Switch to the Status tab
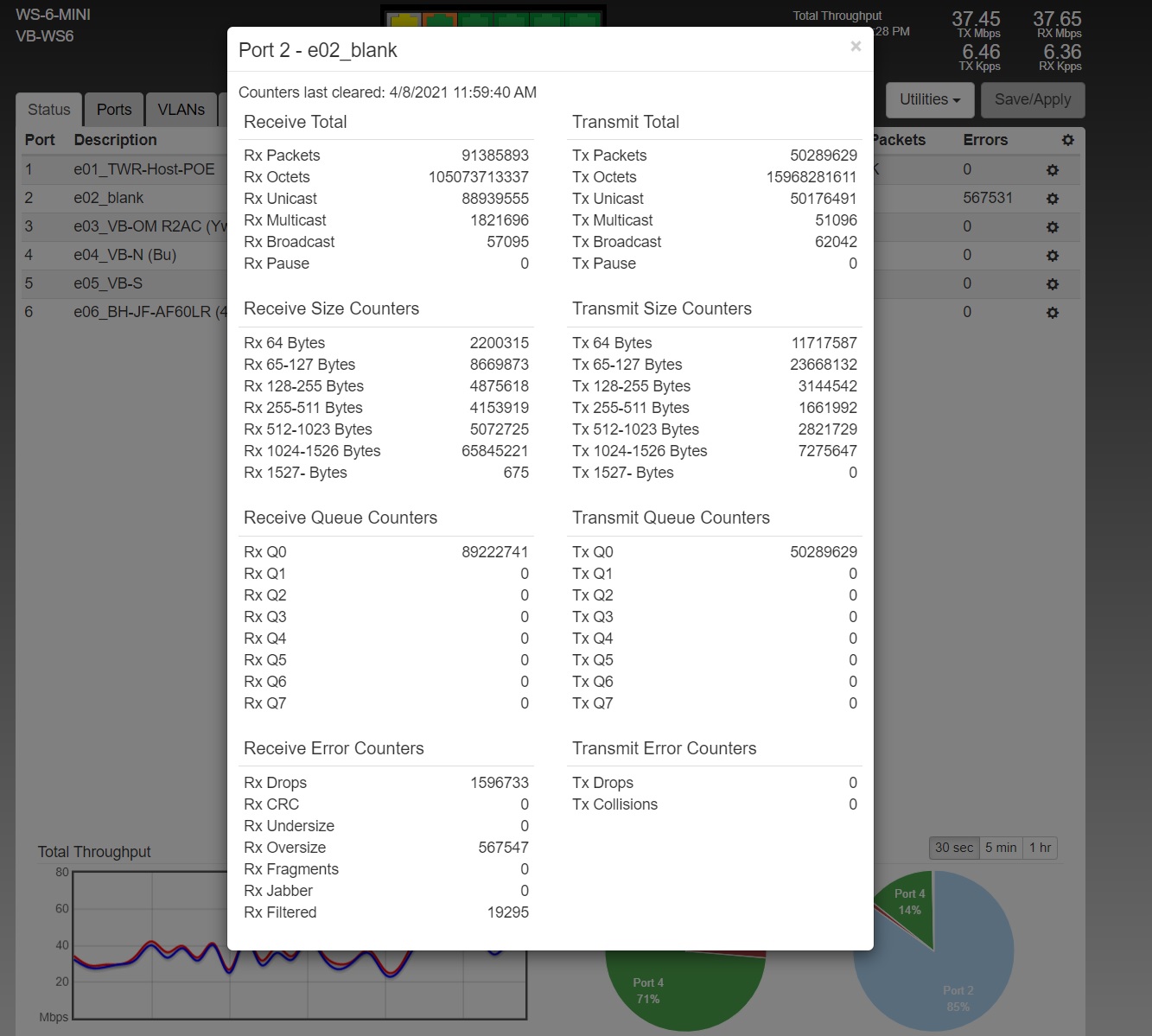 (48, 110)
